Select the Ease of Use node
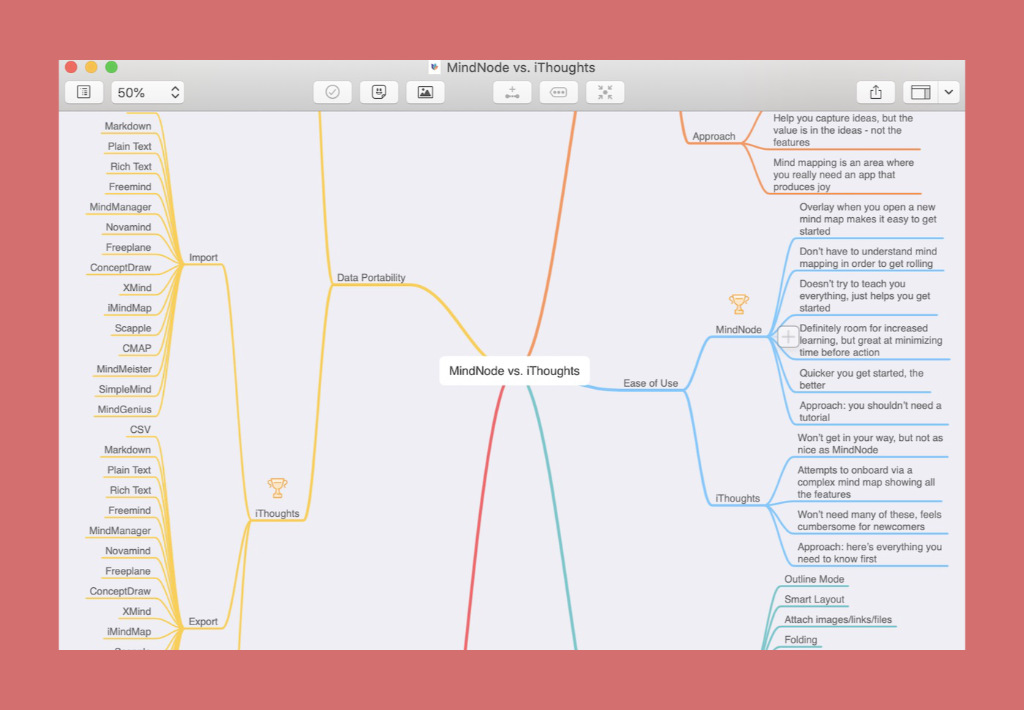Image resolution: width=1024 pixels, height=710 pixels. [650, 383]
